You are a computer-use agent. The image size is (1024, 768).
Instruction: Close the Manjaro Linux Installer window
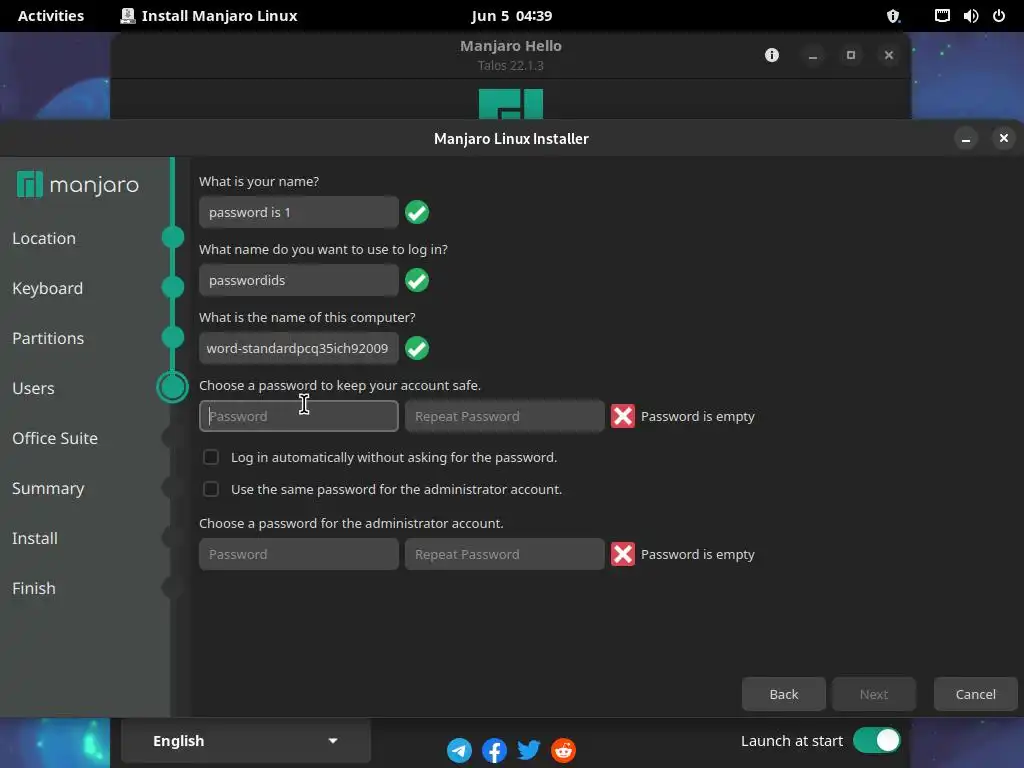point(1004,138)
